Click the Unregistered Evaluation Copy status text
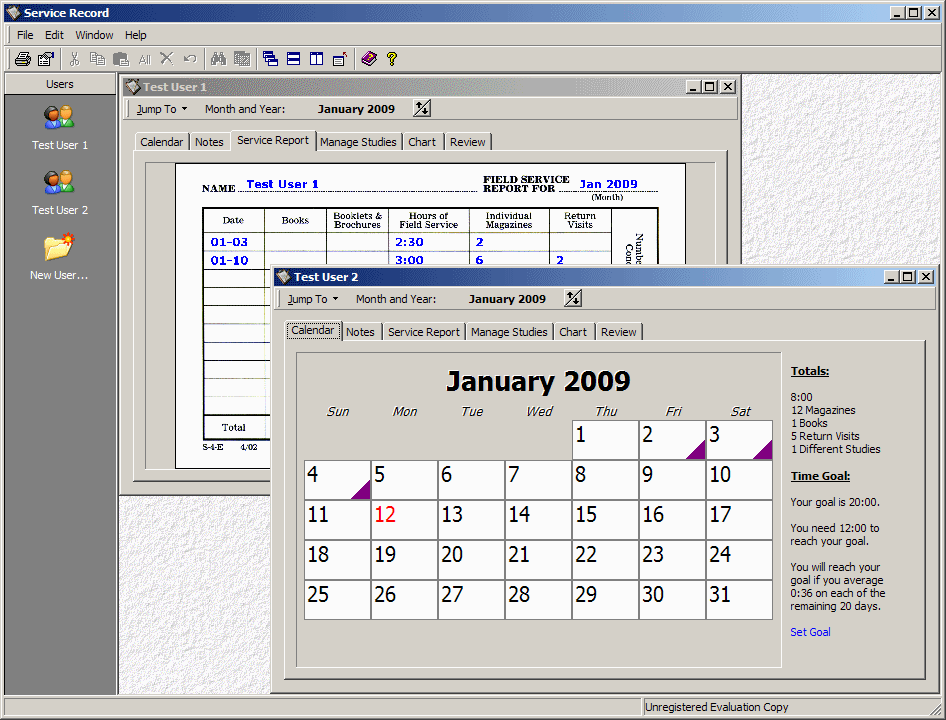946x720 pixels. point(716,707)
